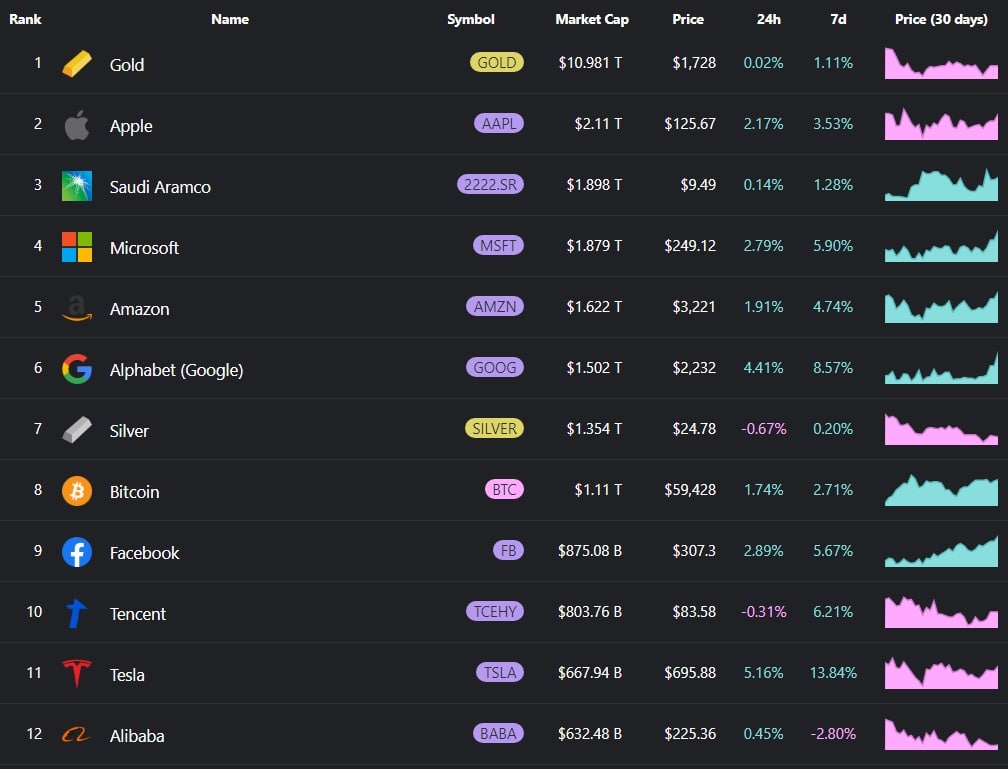Screen dimensions: 1008x769
Task: Sort by 7d change column
Action: click(837, 19)
